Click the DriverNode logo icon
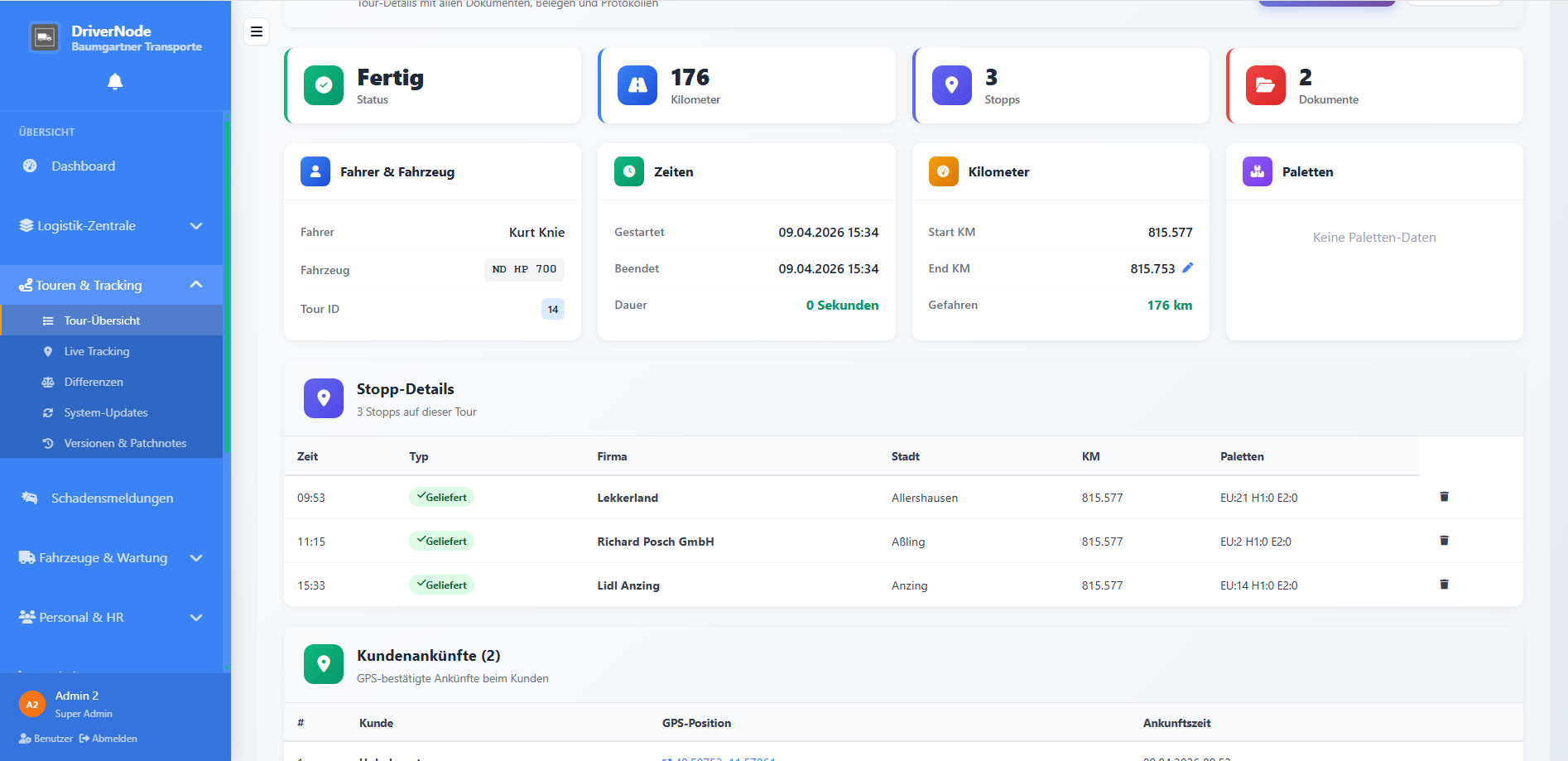 click(45, 38)
